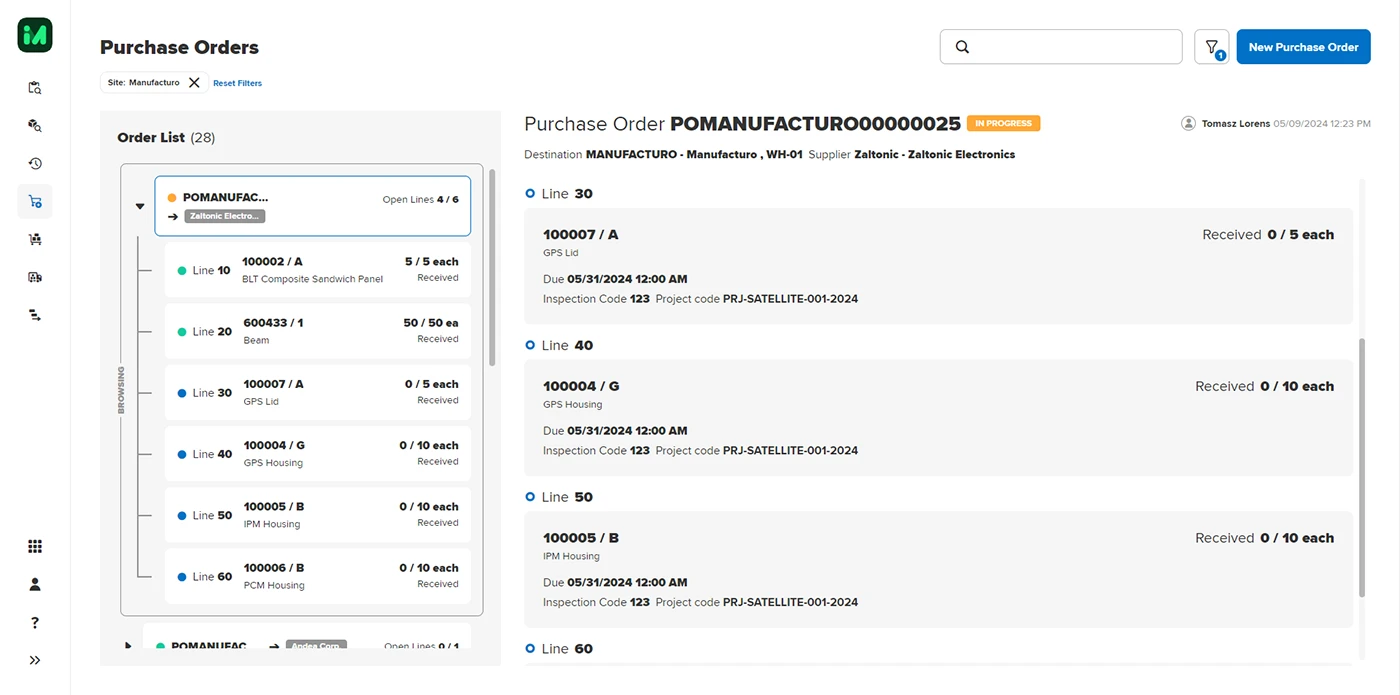This screenshot has width=1400, height=695.
Task: Click the purchase order search field
Action: (1070, 47)
